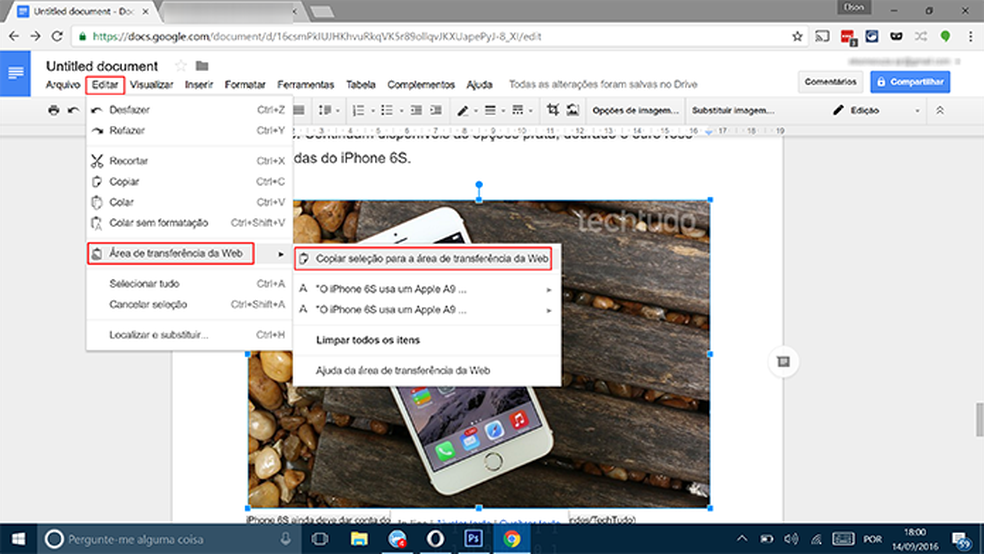Choose Cancelar seleção
Screen dimensions: 984x554
click(x=189, y=304)
